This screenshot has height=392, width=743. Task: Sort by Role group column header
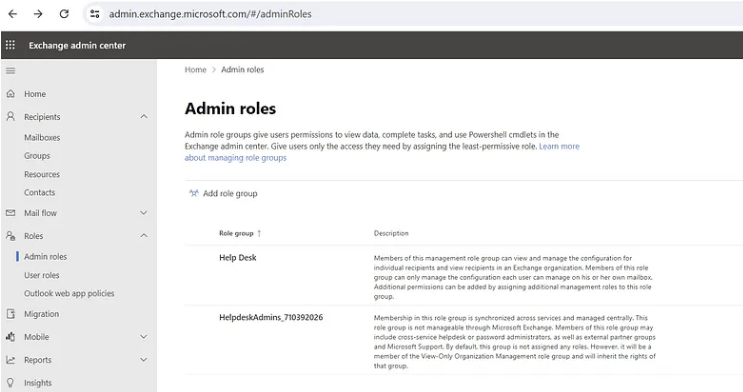[236, 233]
